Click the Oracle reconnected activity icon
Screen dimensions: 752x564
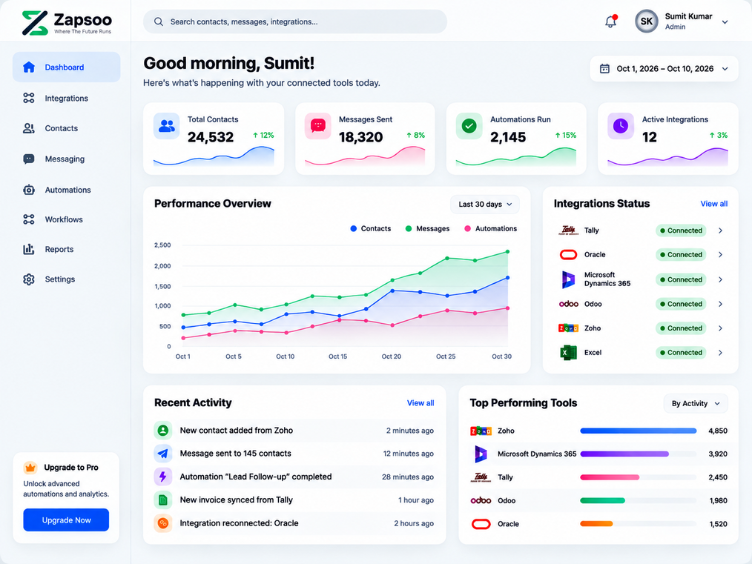point(163,523)
